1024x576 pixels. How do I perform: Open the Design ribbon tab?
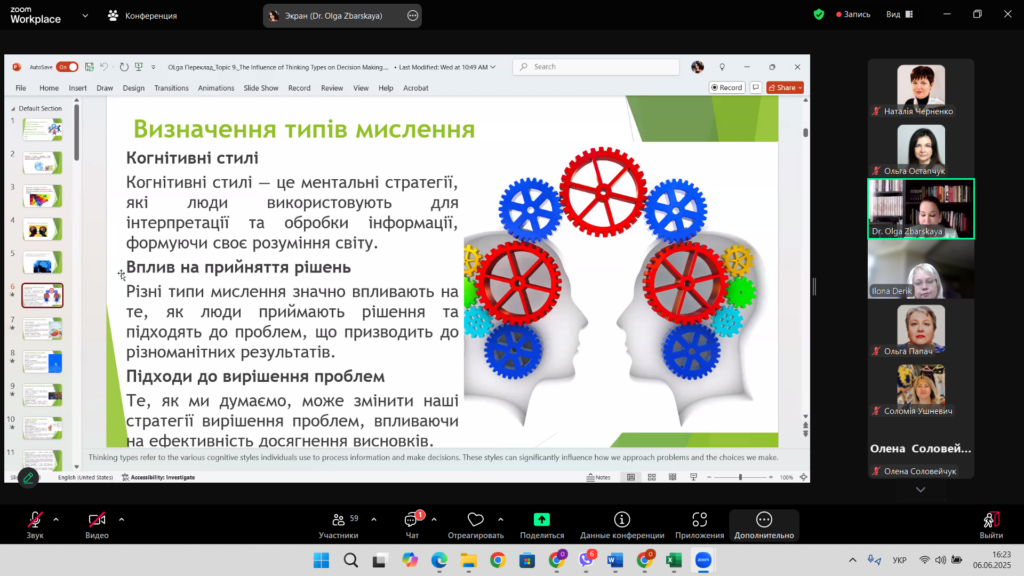click(x=133, y=88)
